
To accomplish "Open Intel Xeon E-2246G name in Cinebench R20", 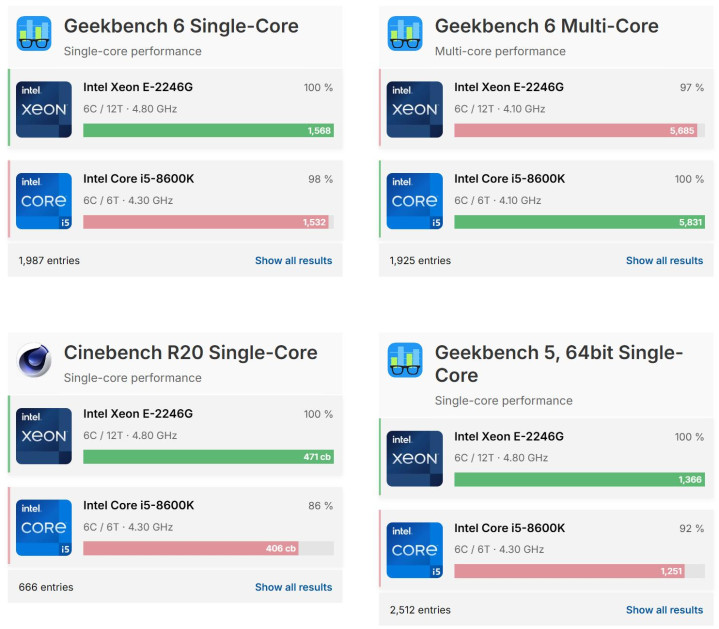I will click(x=138, y=414).
